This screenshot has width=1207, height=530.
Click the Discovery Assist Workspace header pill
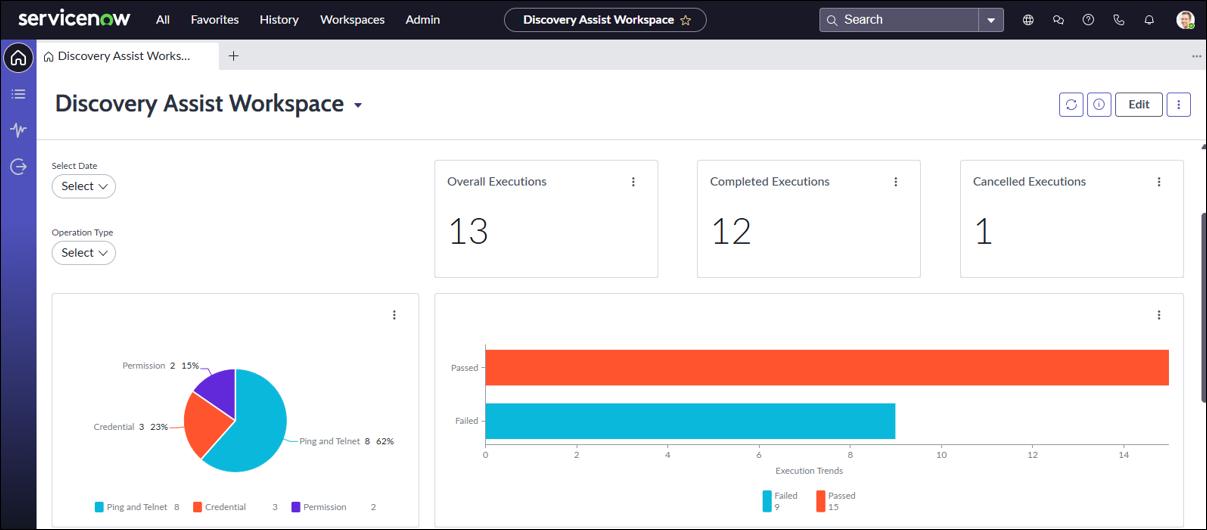(605, 20)
